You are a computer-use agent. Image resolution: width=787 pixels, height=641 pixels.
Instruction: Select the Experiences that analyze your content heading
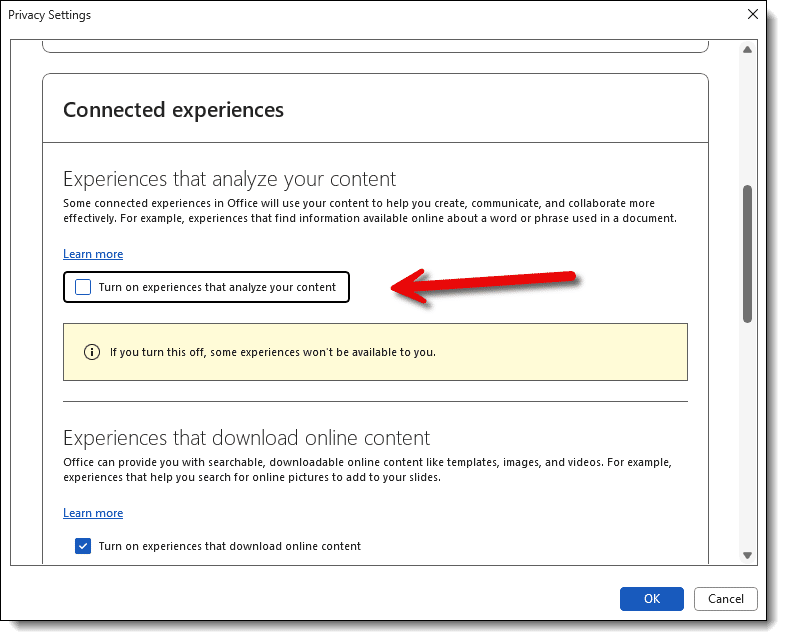click(229, 179)
